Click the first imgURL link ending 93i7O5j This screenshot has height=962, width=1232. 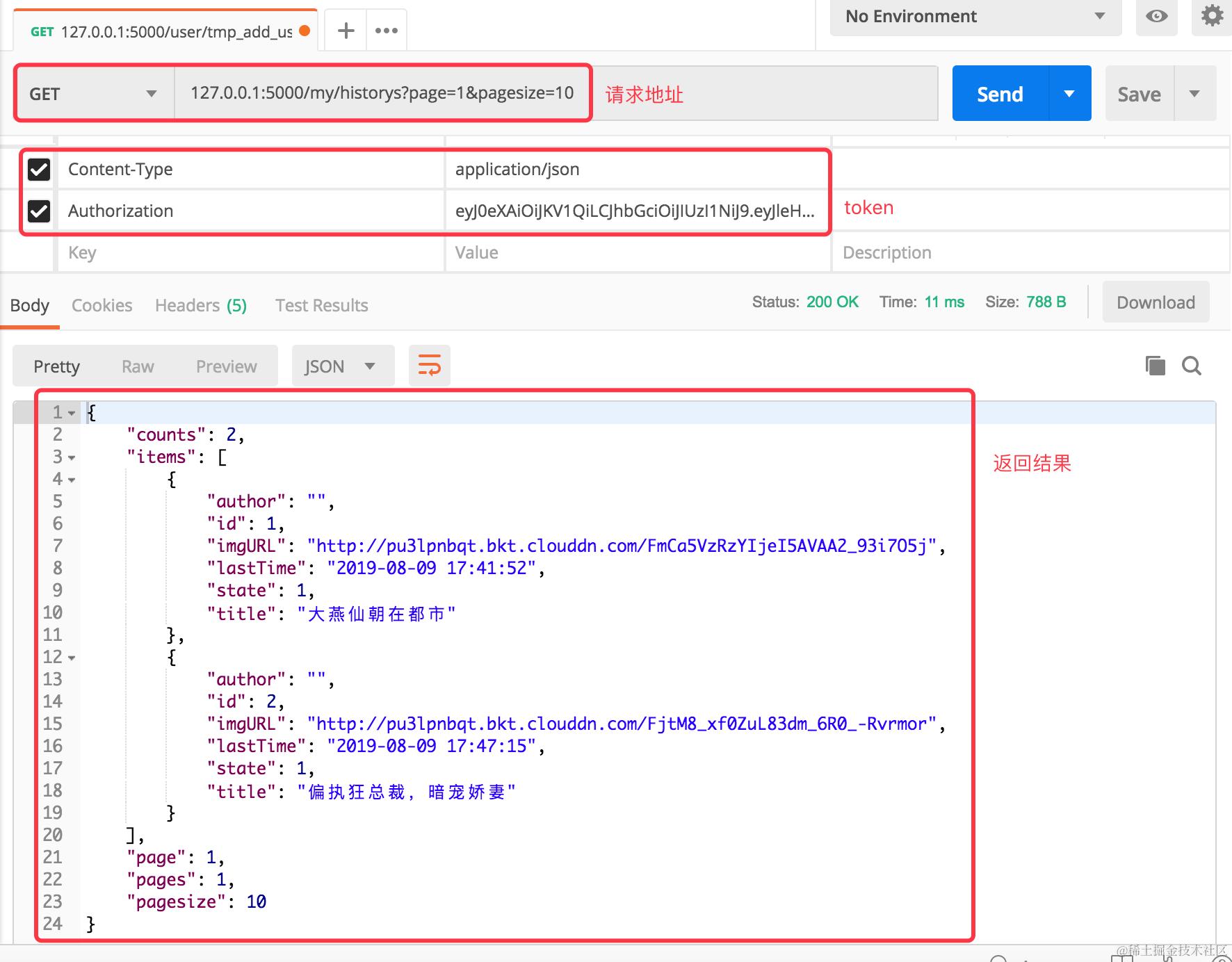pos(622,546)
